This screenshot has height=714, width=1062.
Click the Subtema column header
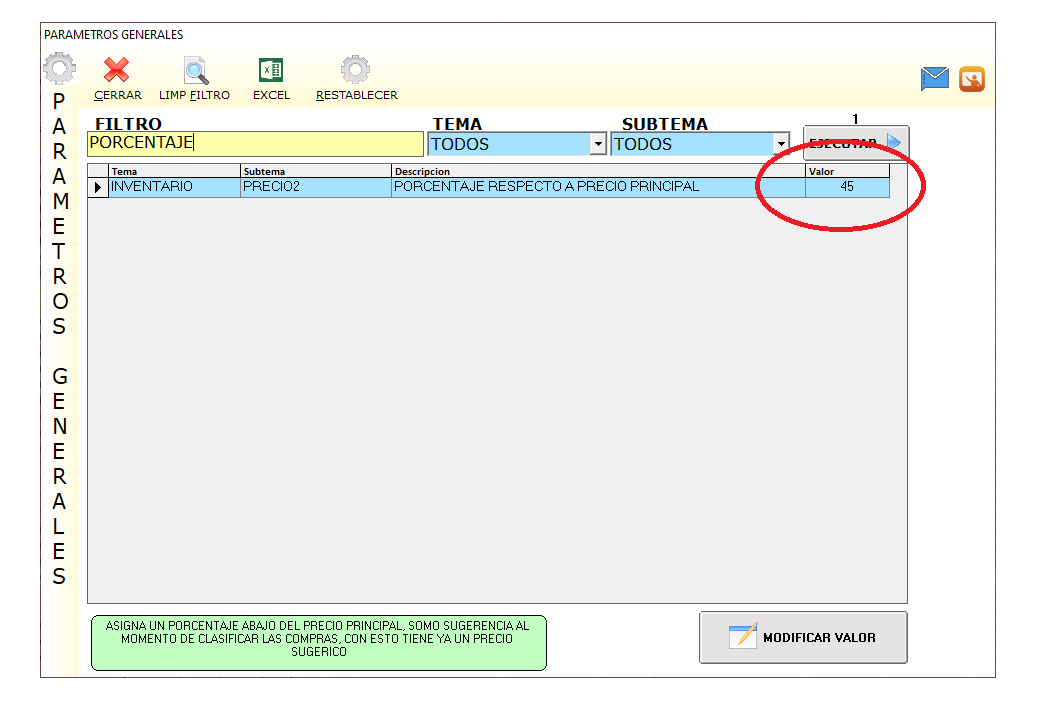(315, 171)
